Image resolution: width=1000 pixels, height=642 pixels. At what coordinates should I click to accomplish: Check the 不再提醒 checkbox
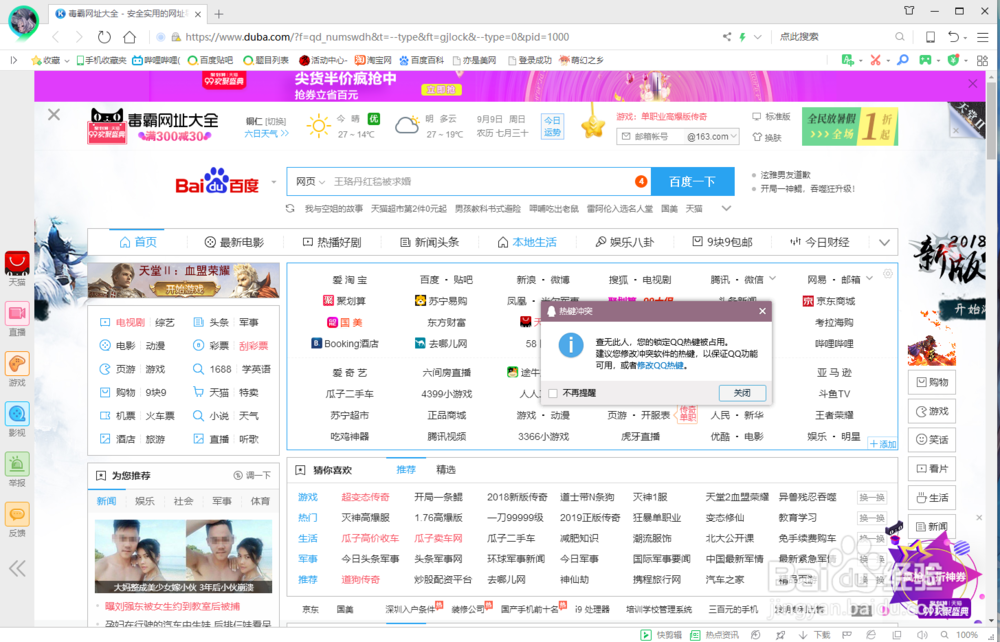point(553,393)
